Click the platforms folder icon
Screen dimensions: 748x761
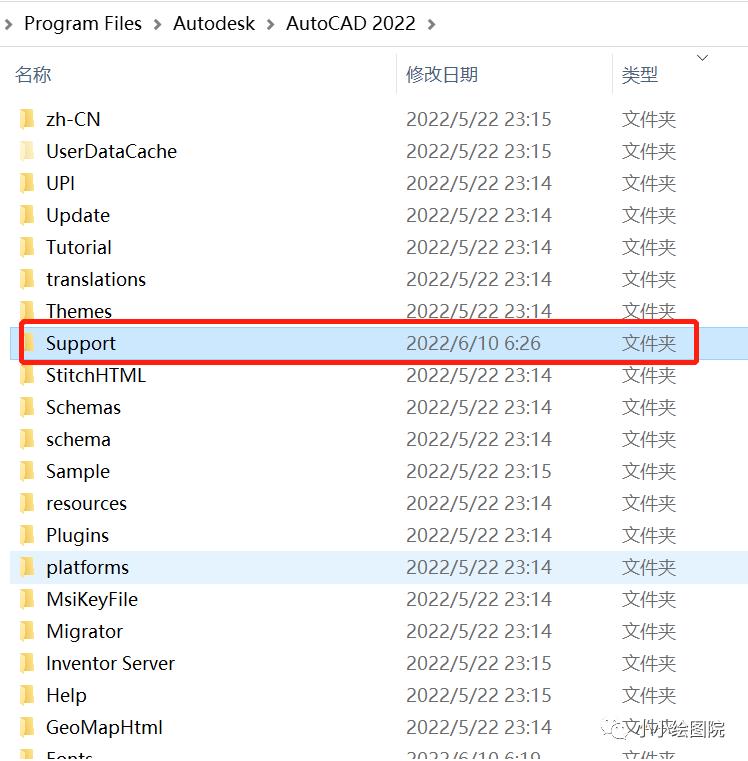point(27,567)
